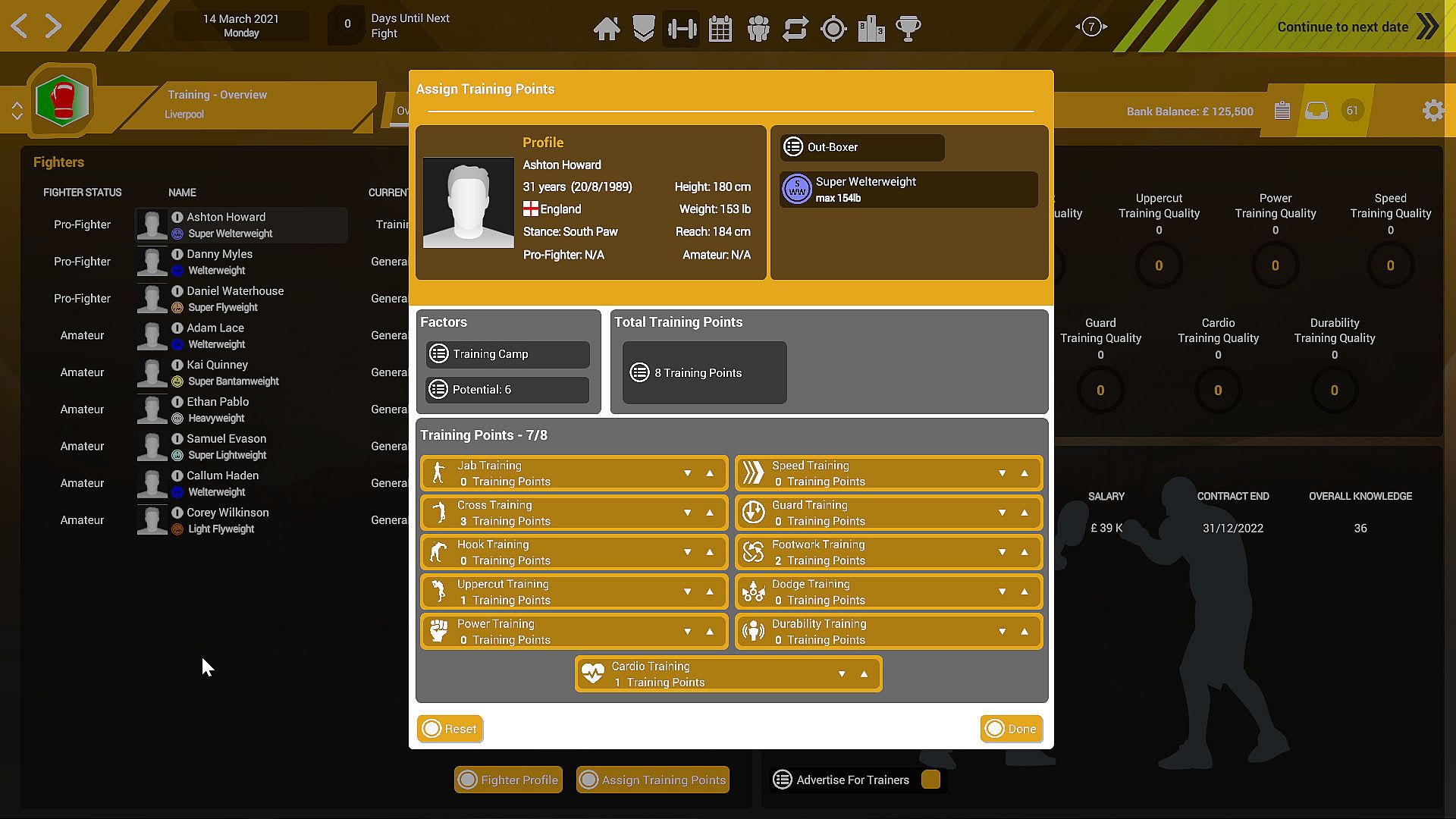This screenshot has height=819, width=1456.
Task: Click the transfers arrows icon
Action: 795,29
